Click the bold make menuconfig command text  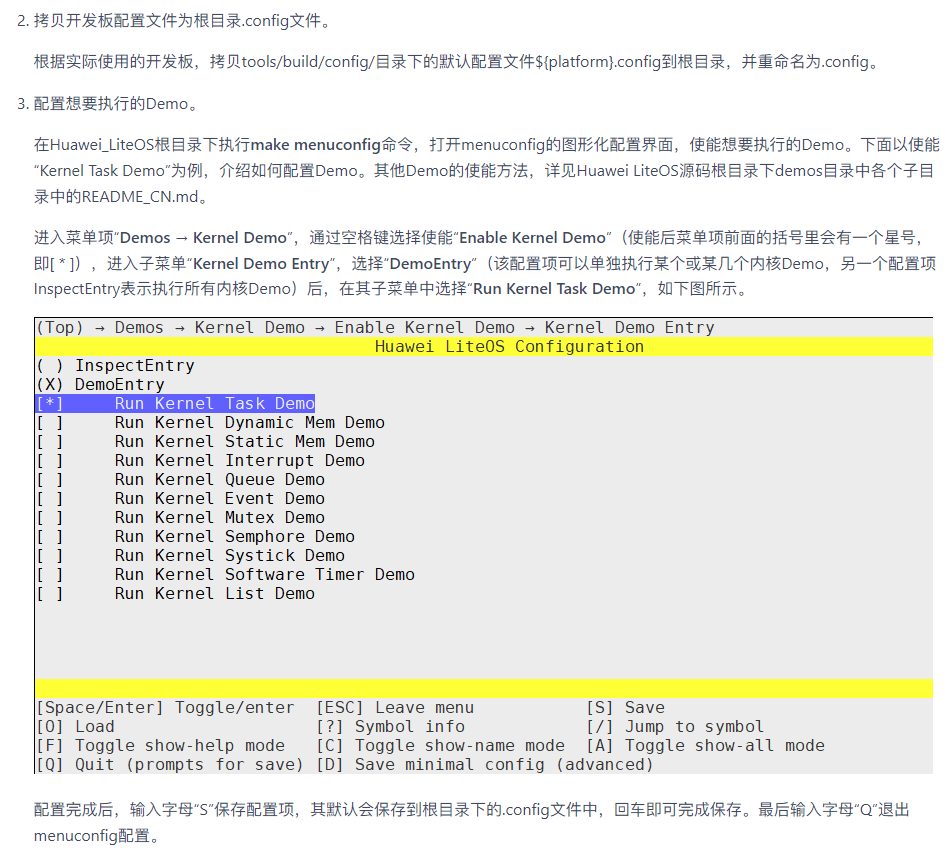(316, 145)
